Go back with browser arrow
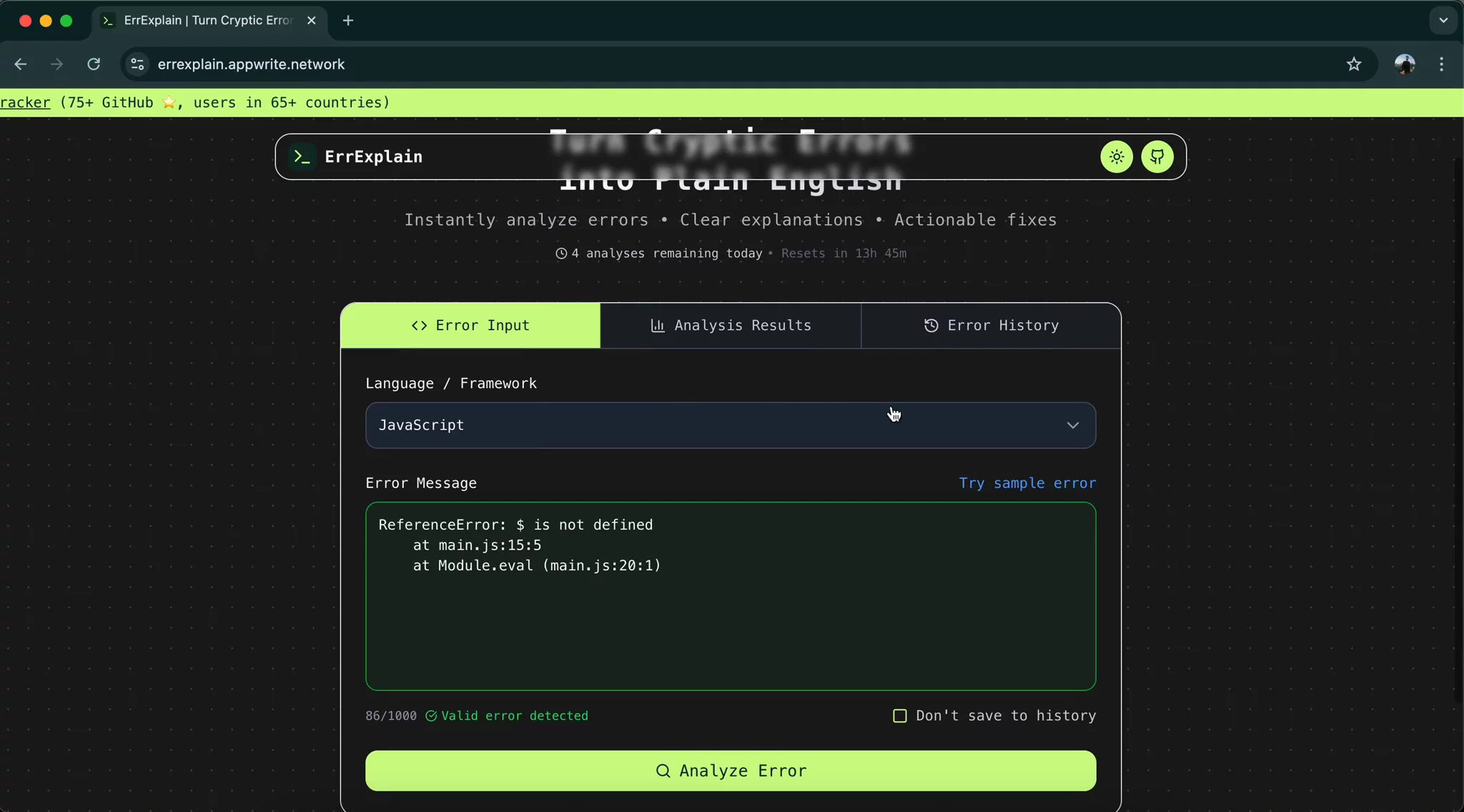 (21, 64)
